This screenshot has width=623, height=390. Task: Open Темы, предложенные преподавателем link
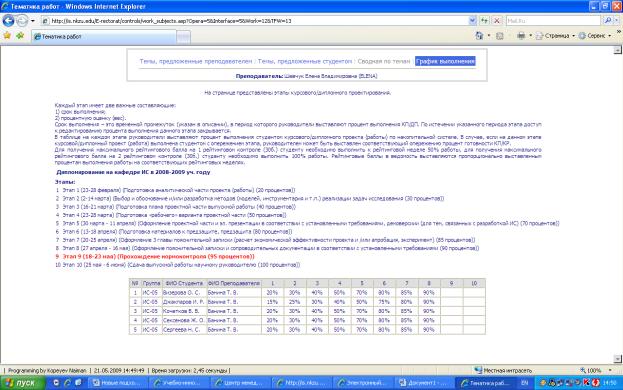point(196,61)
